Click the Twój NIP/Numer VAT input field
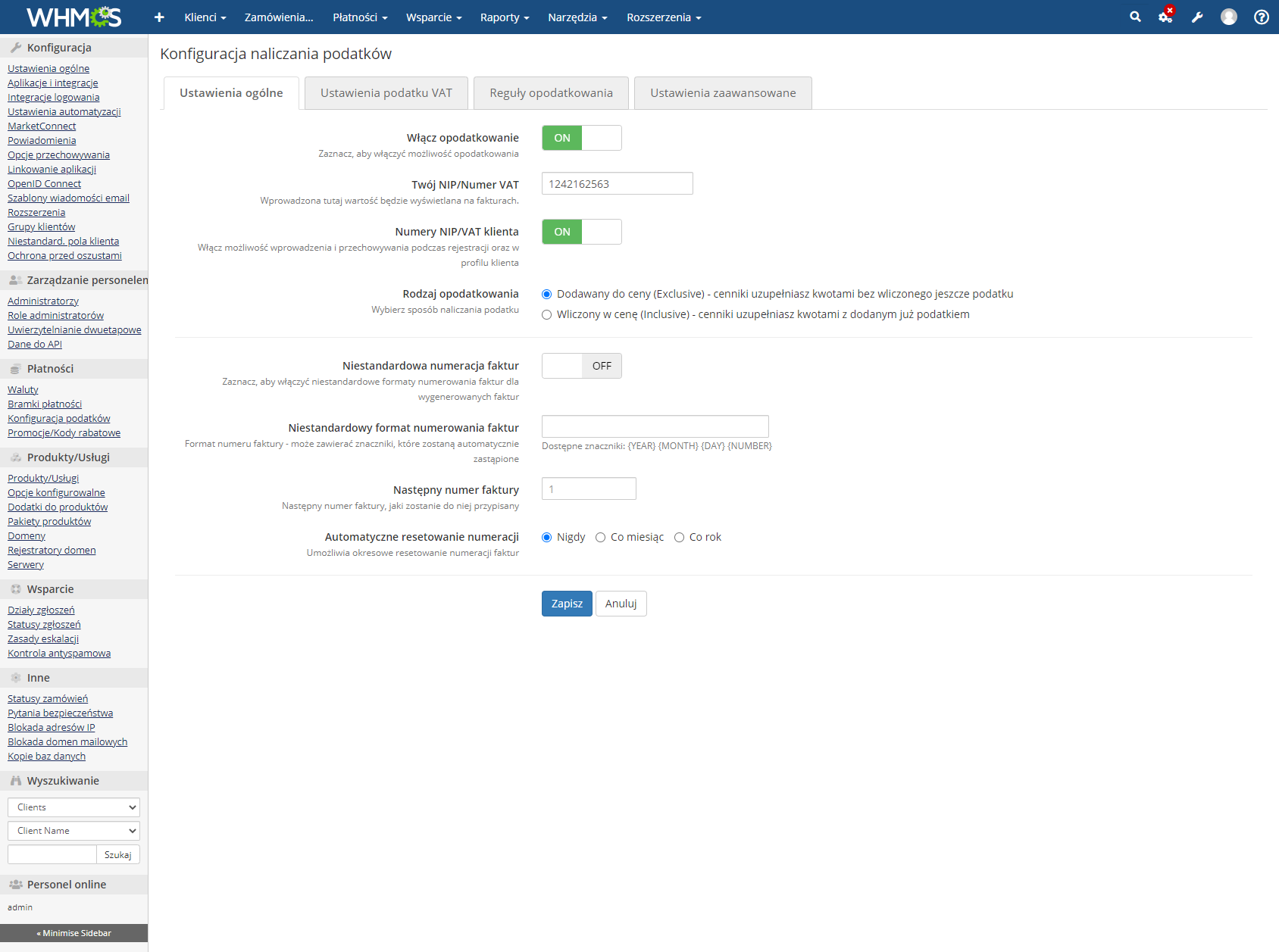 (x=617, y=183)
